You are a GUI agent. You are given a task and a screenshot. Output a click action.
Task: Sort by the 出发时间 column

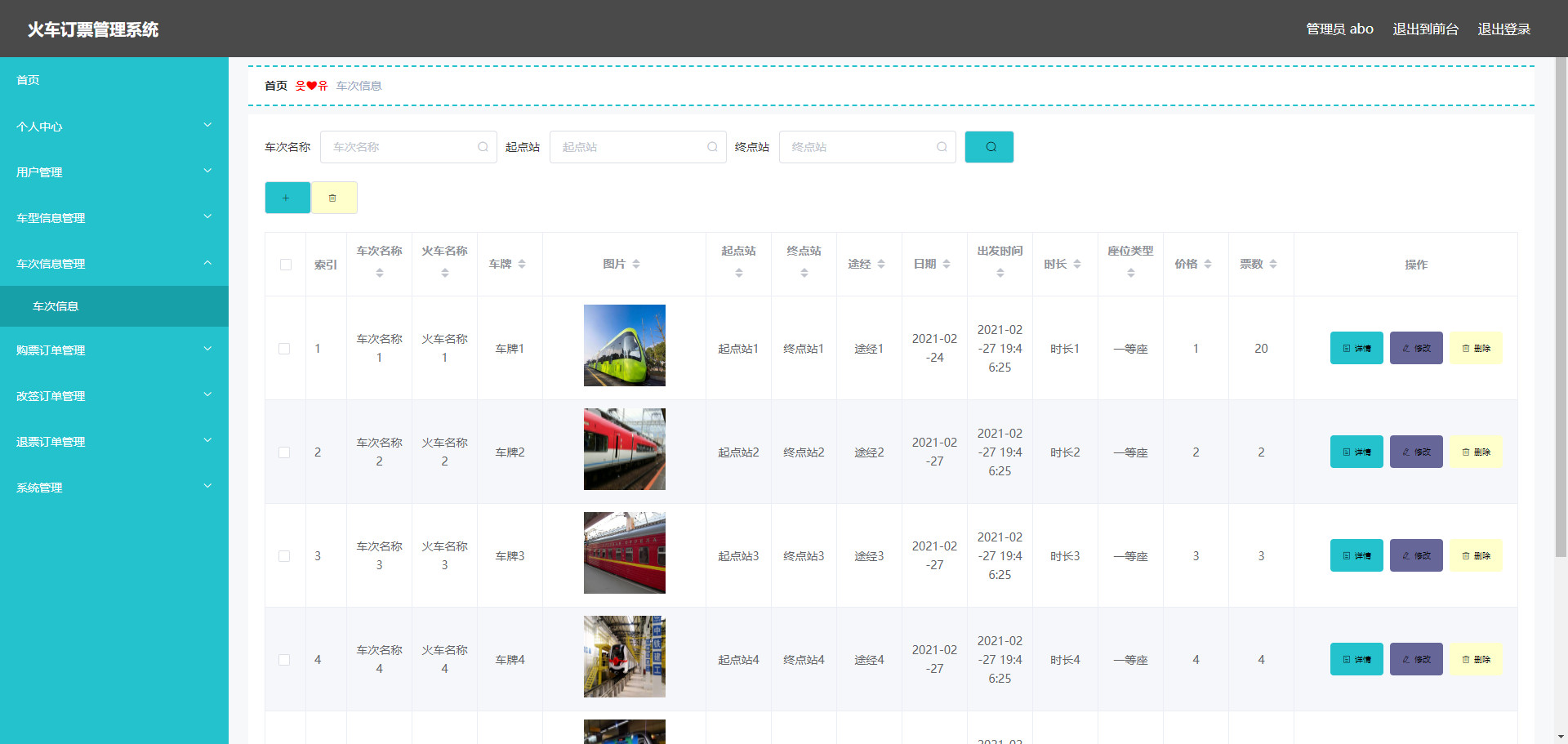point(1000,273)
